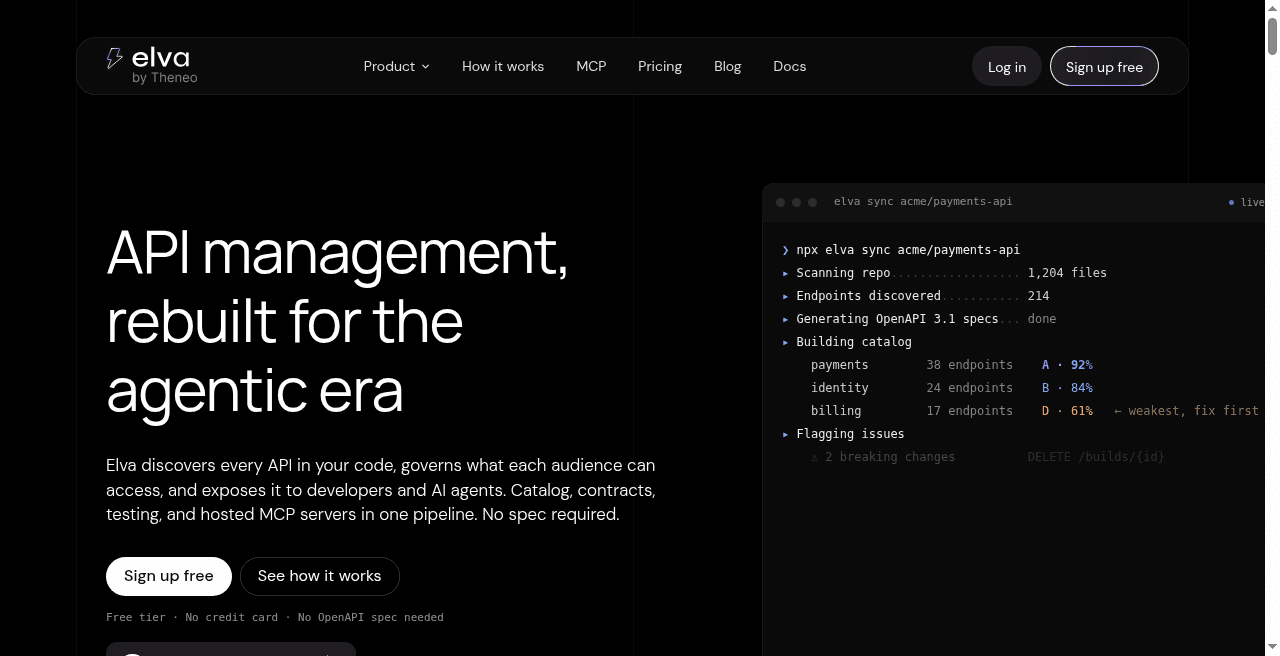Click the 'npx elva sync acme/payments-api' command line

coord(901,250)
